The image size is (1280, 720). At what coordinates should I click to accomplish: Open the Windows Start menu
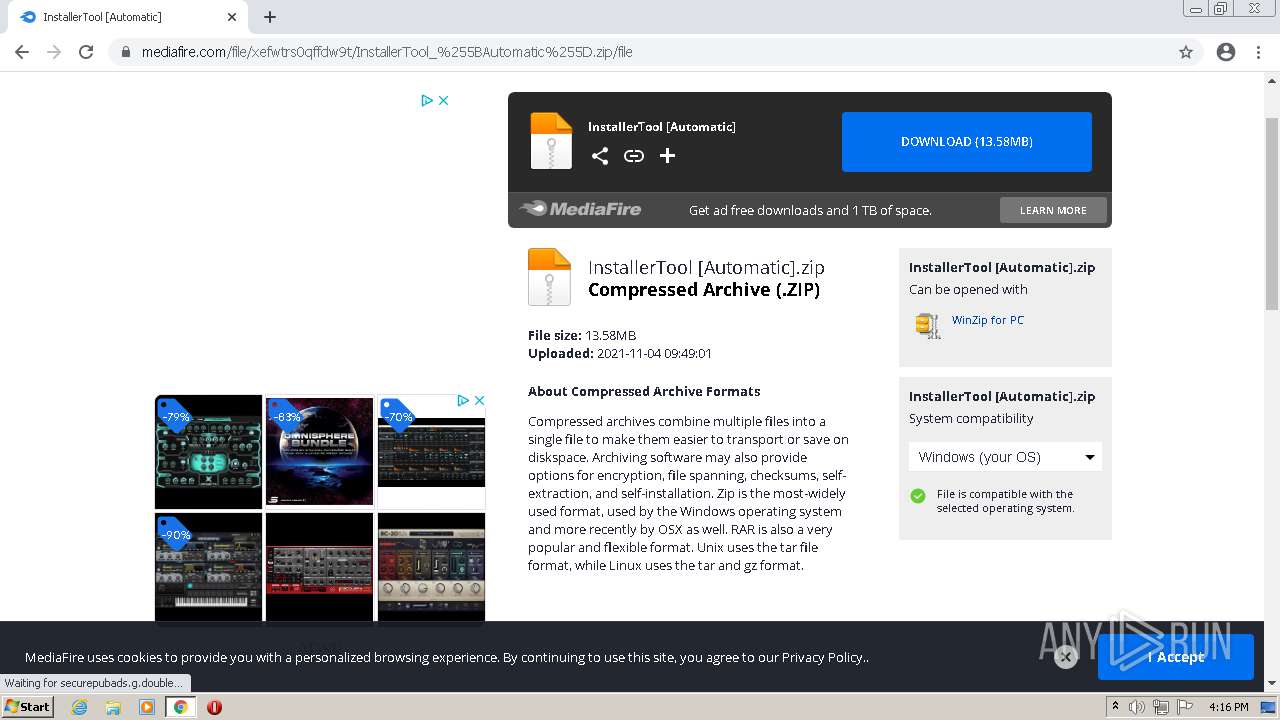(28, 707)
